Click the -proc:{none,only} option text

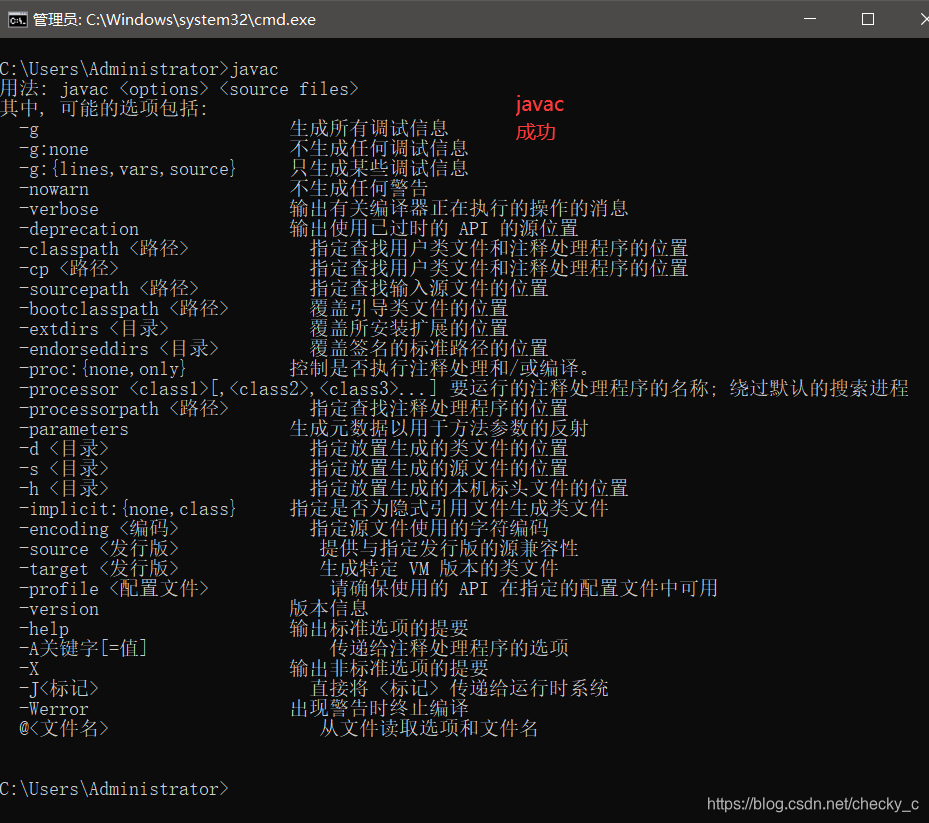pos(103,369)
